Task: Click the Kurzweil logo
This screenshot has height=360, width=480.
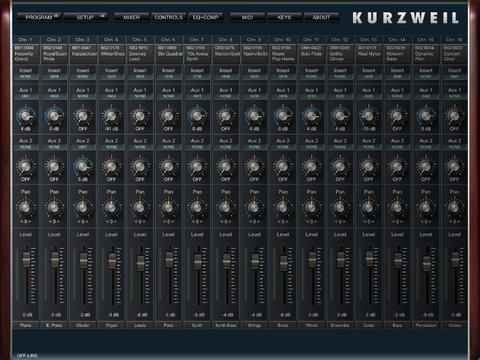Action: (406, 18)
